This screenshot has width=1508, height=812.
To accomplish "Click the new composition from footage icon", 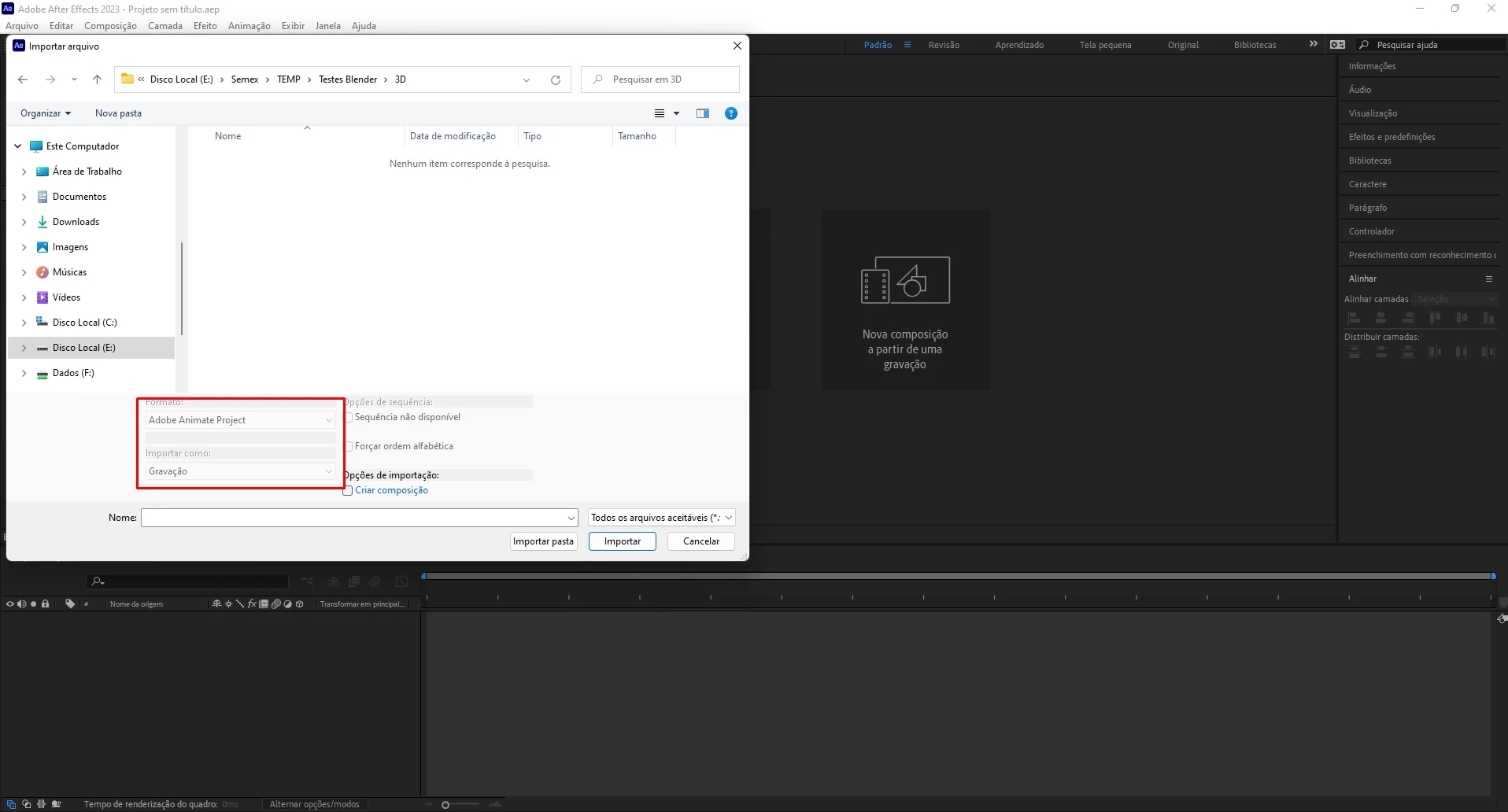I will (905, 280).
